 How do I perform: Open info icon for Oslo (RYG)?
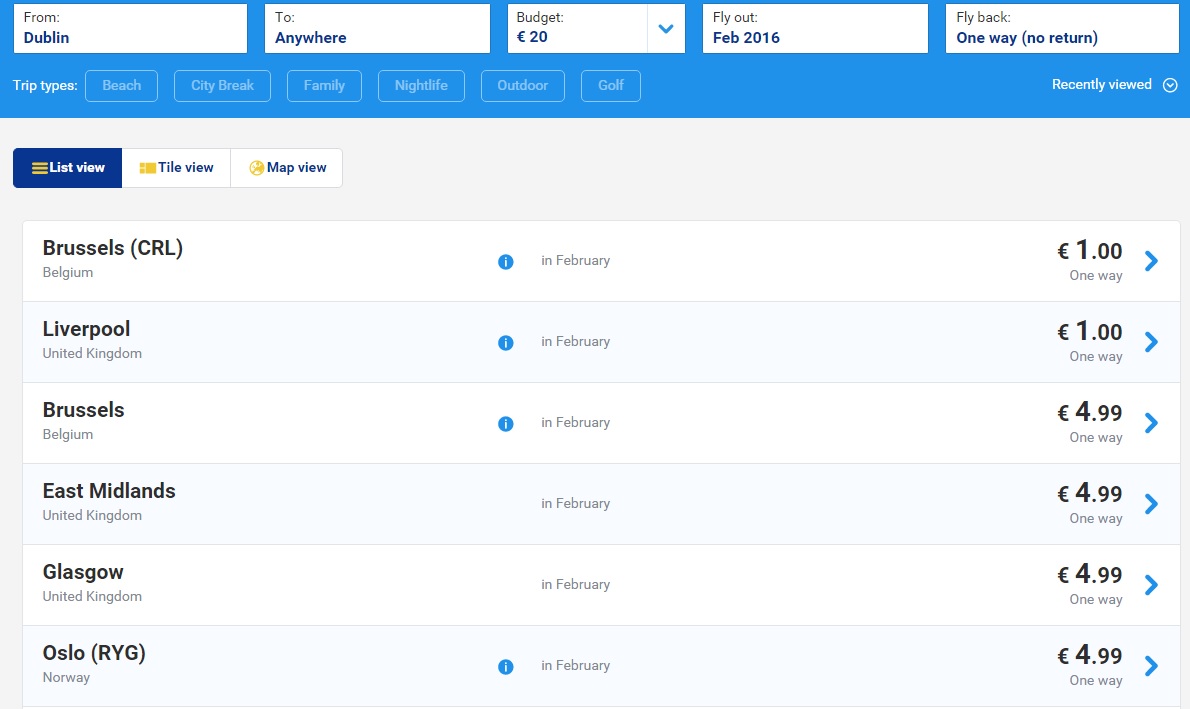[x=506, y=667]
